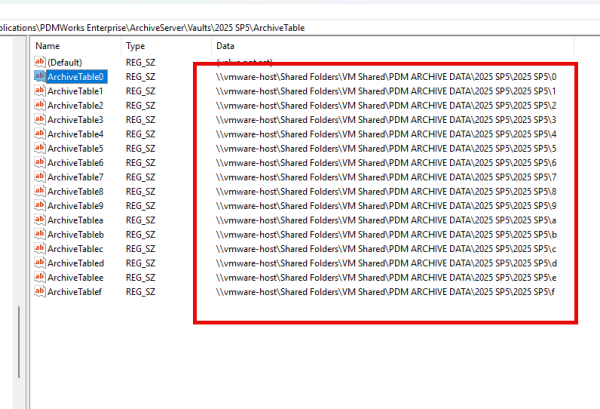This screenshot has height=409, width=600.
Task: Click the ArchiveTable3 string value icon
Action: click(x=40, y=119)
